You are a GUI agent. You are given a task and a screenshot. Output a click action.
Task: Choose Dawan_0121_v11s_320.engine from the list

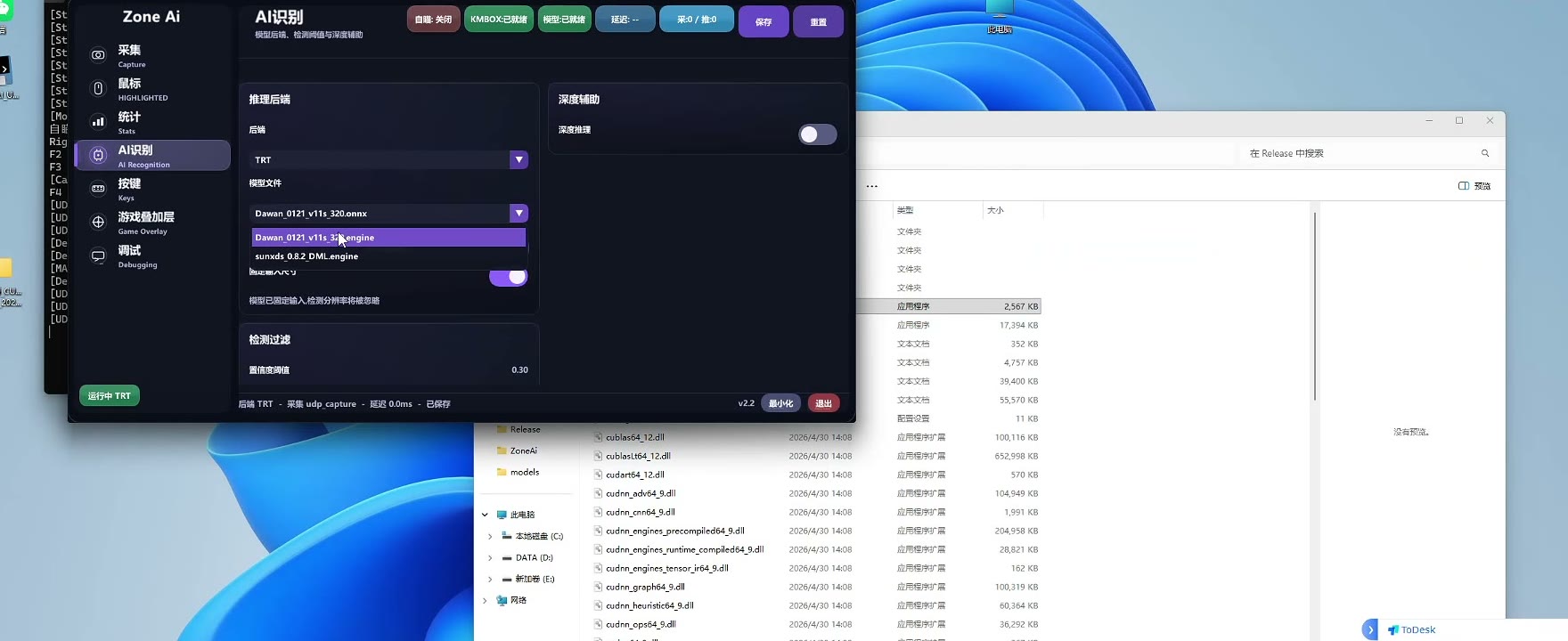[x=388, y=238]
